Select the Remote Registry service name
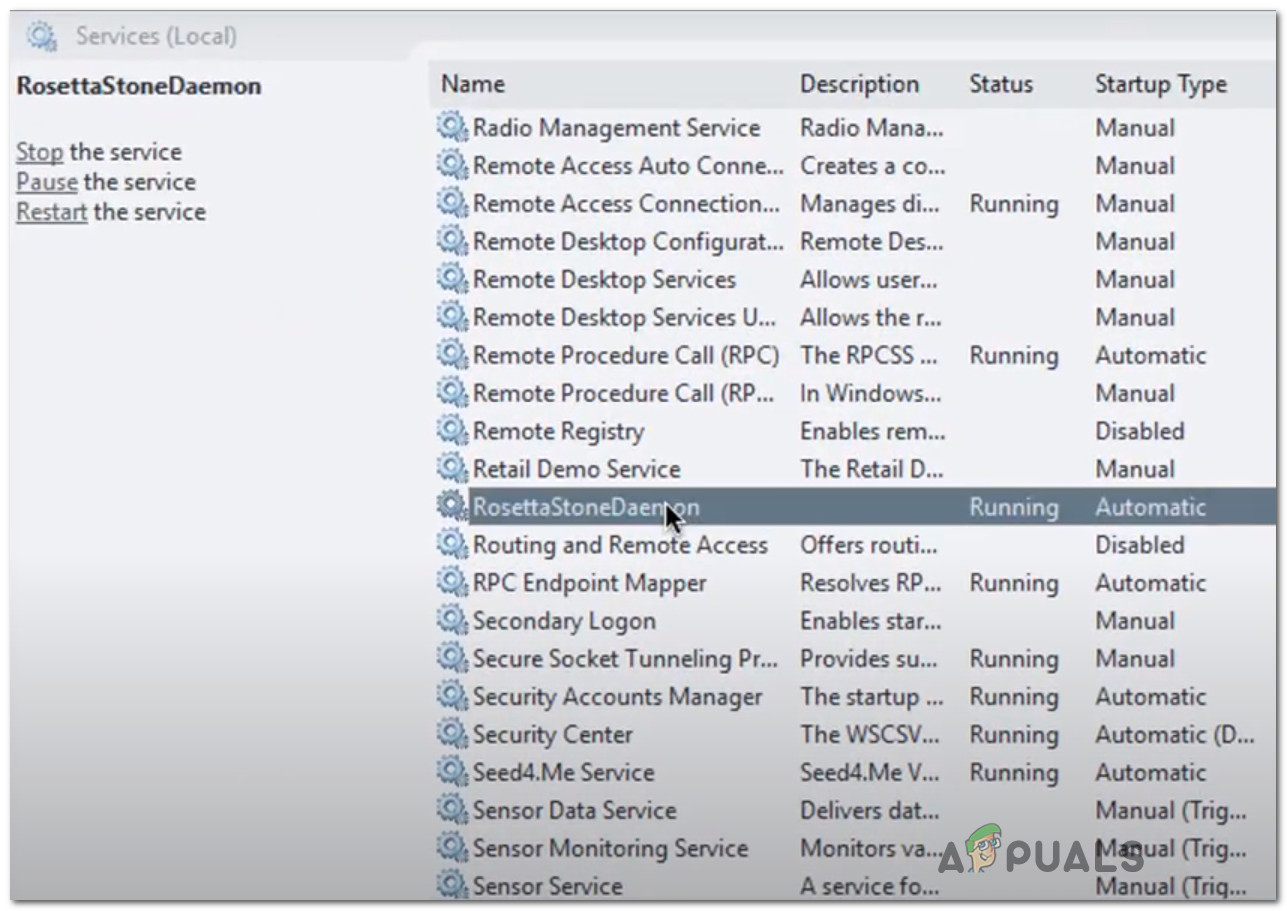The image size is (1287, 911). click(x=558, y=432)
